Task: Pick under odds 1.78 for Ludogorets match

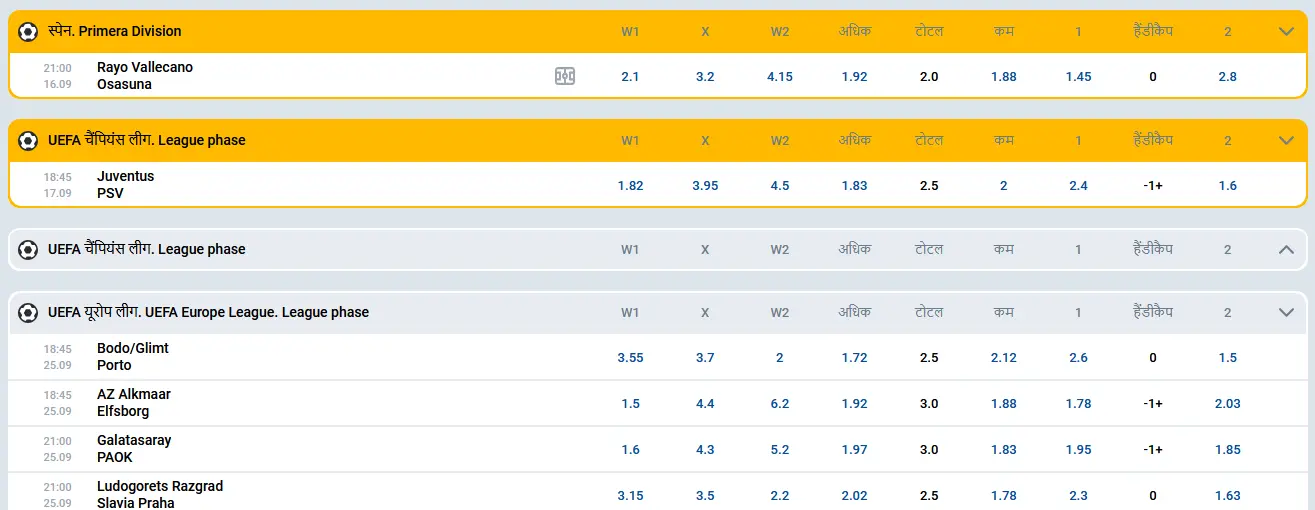Action: tap(1004, 496)
